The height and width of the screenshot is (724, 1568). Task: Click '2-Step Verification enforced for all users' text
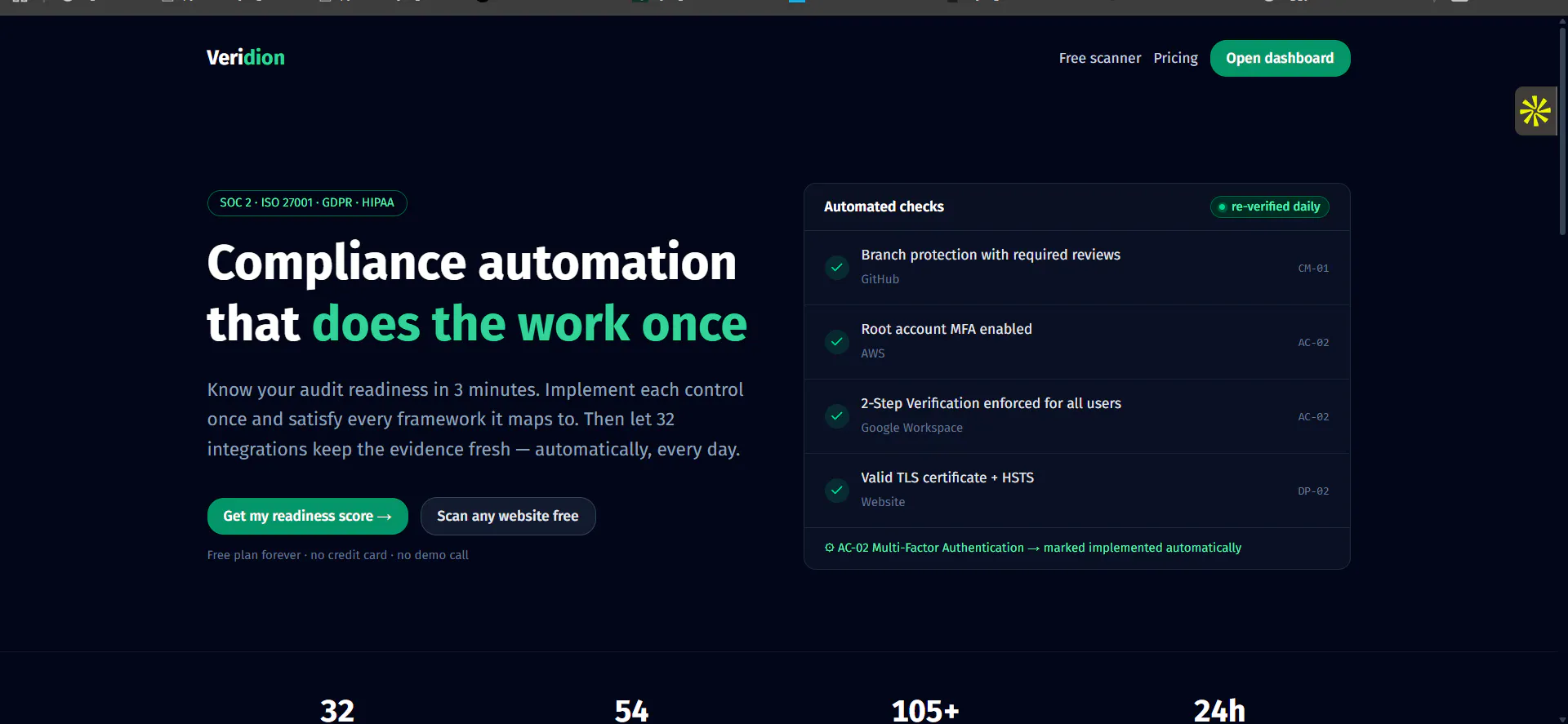coord(991,403)
